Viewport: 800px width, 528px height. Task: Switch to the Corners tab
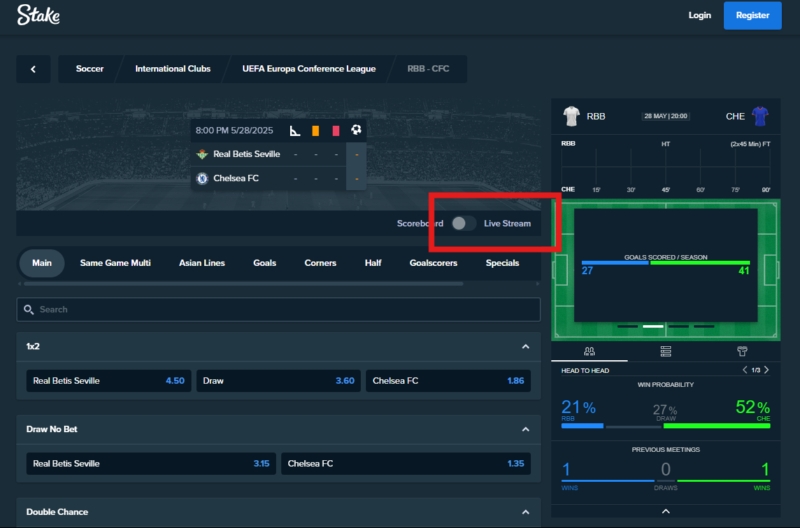pos(320,263)
